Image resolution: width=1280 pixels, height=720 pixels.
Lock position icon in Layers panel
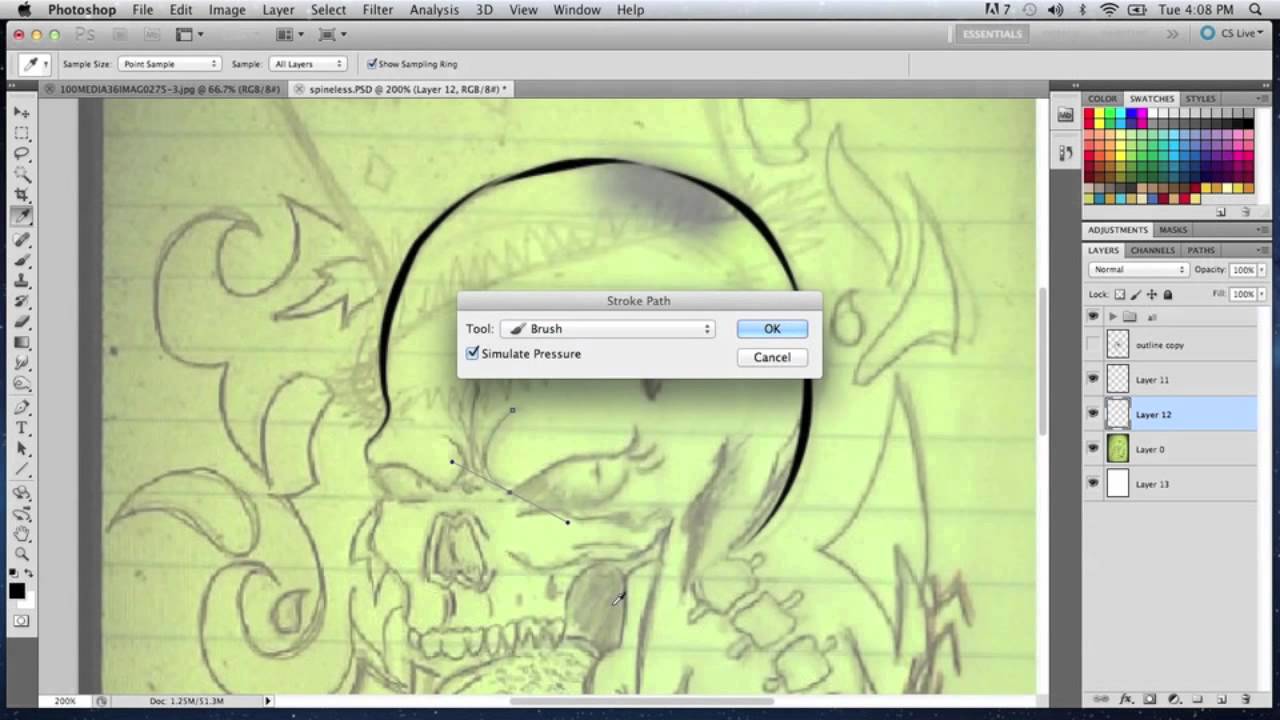(x=1152, y=295)
